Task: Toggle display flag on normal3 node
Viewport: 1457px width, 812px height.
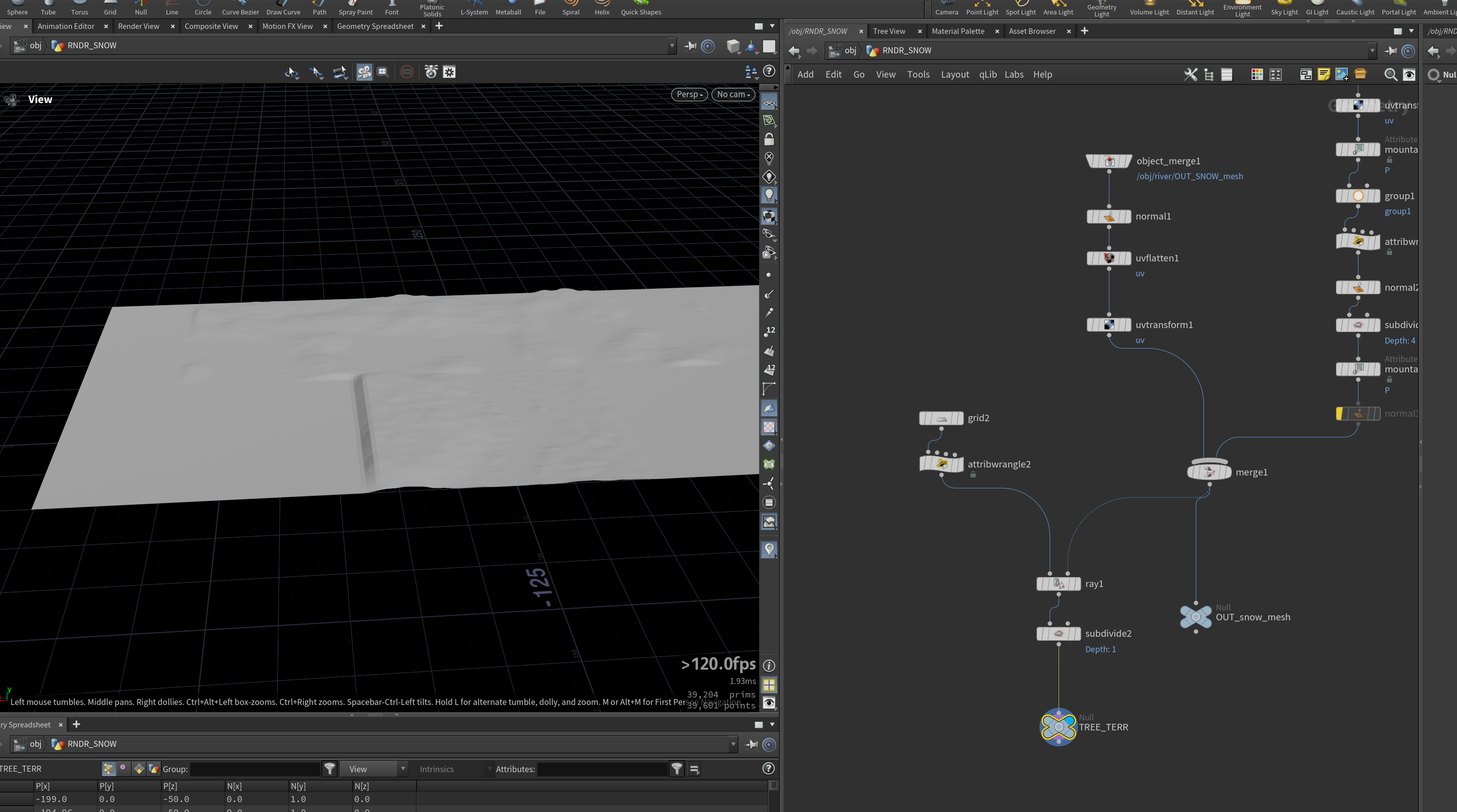Action: [x=1375, y=413]
